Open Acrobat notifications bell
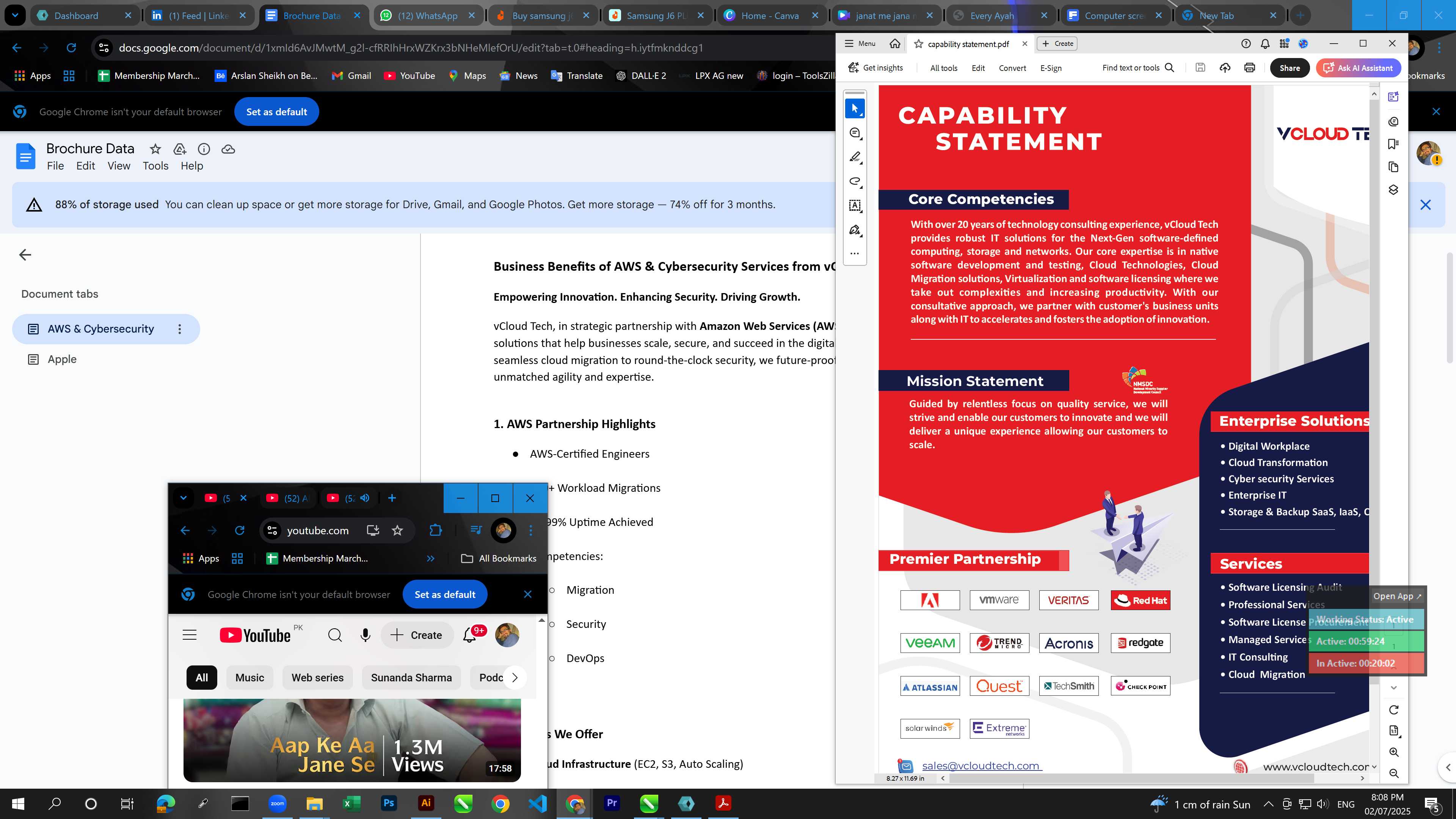This screenshot has height=819, width=1456. (1265, 44)
